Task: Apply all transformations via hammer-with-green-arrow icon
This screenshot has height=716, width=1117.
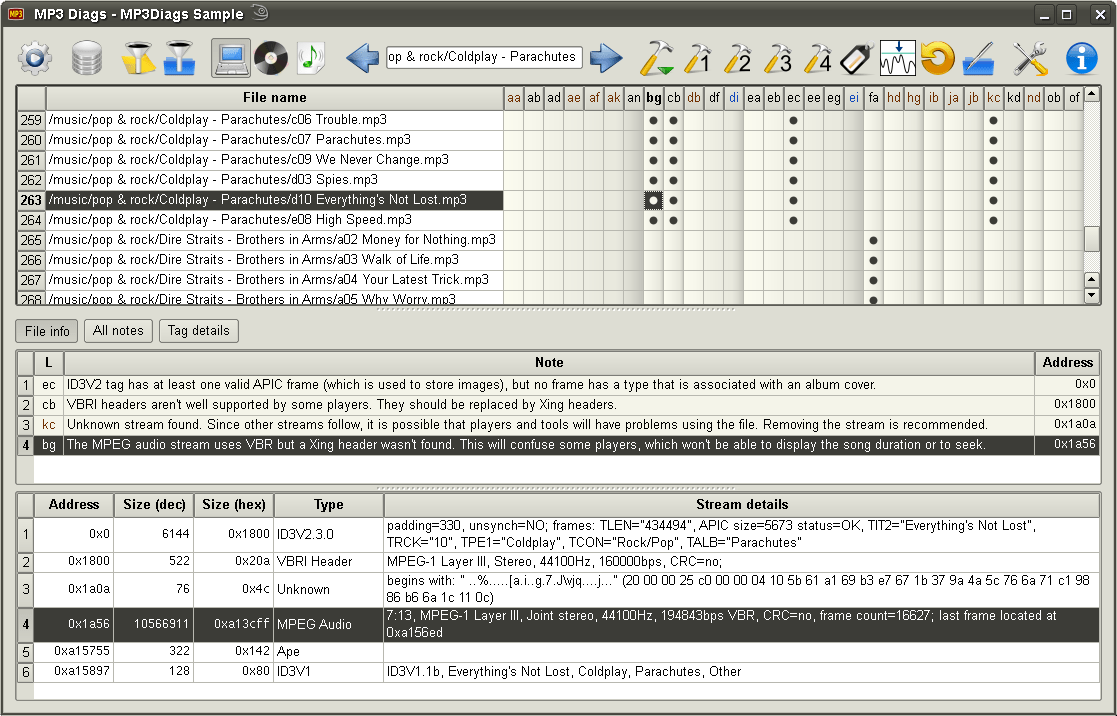Action: (657, 58)
